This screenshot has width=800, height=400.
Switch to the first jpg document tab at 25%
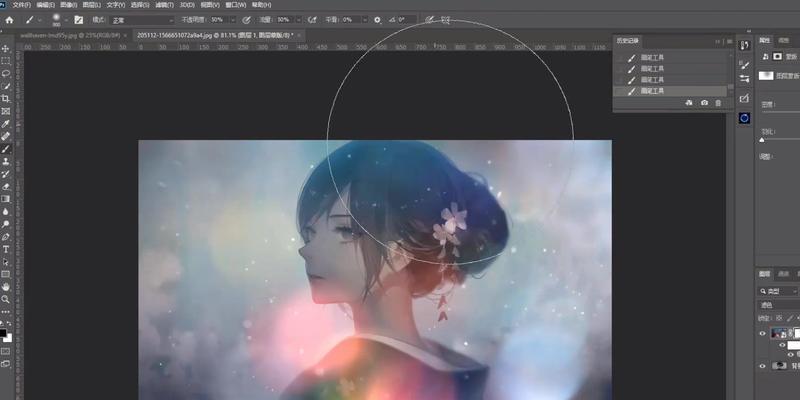pos(70,35)
